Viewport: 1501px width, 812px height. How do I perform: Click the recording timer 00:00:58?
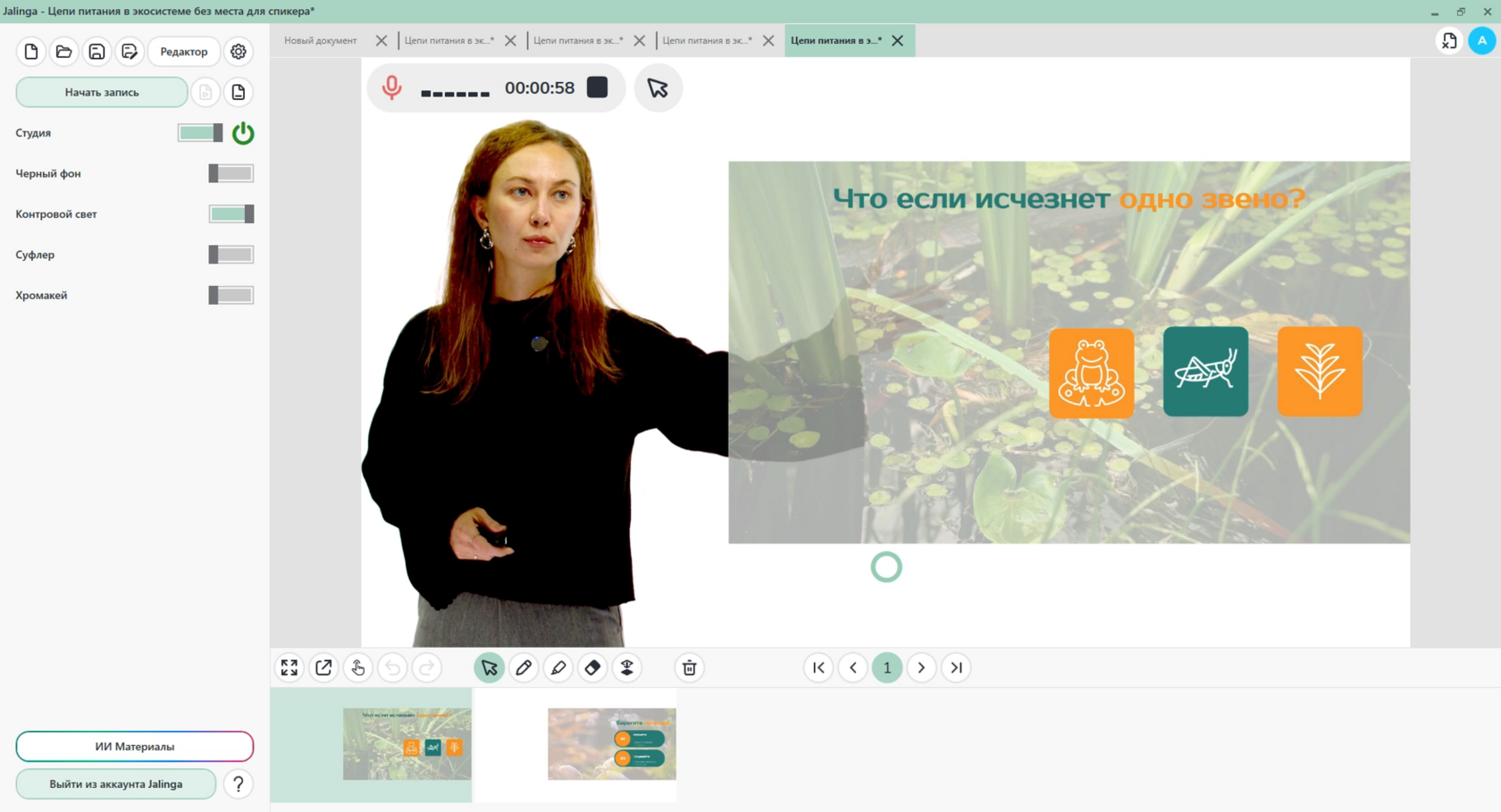click(x=540, y=88)
